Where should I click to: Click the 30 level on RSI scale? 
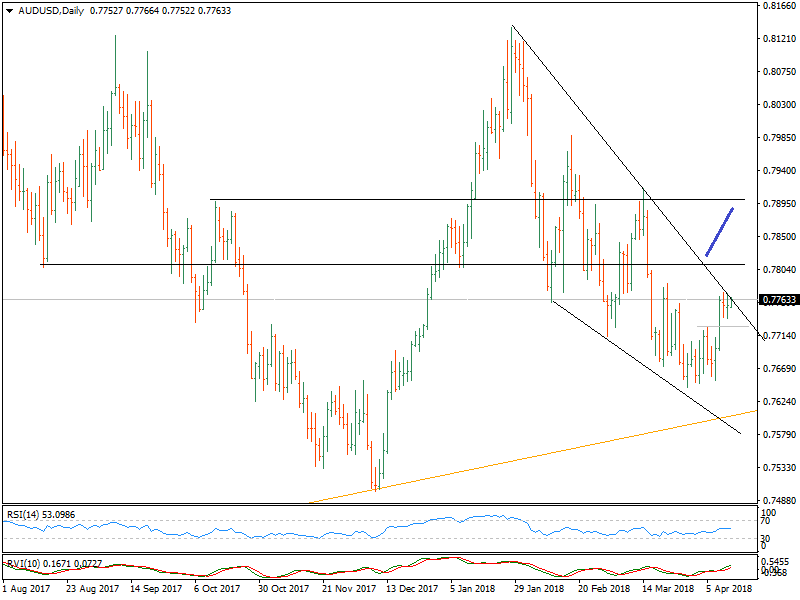tap(767, 538)
